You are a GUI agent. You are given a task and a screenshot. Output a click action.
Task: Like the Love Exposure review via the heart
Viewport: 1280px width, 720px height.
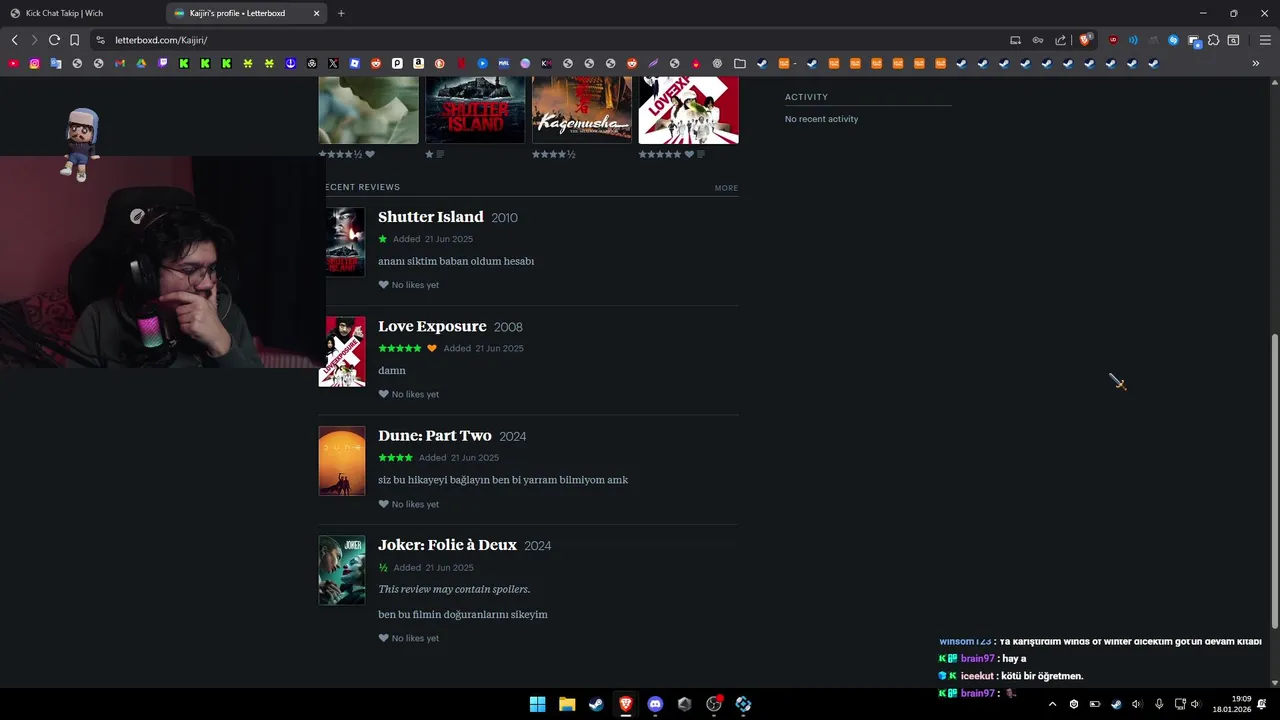click(383, 394)
